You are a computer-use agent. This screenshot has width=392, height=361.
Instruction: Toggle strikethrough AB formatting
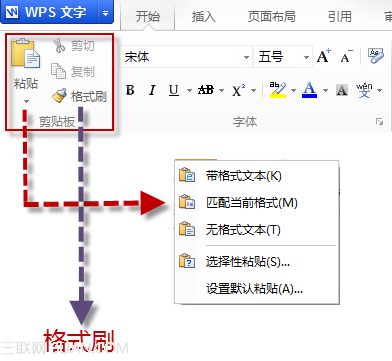tap(206, 90)
